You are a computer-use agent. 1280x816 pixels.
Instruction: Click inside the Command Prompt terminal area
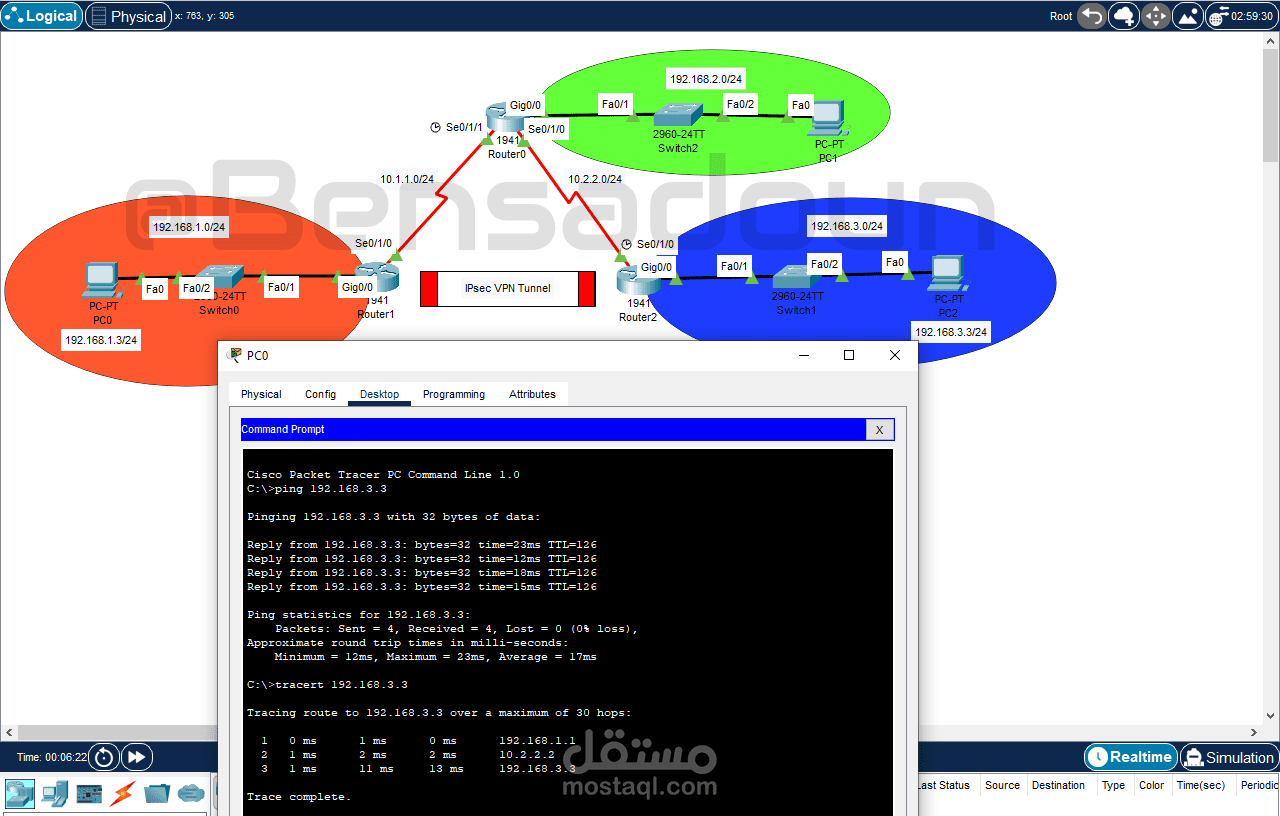pos(567,632)
